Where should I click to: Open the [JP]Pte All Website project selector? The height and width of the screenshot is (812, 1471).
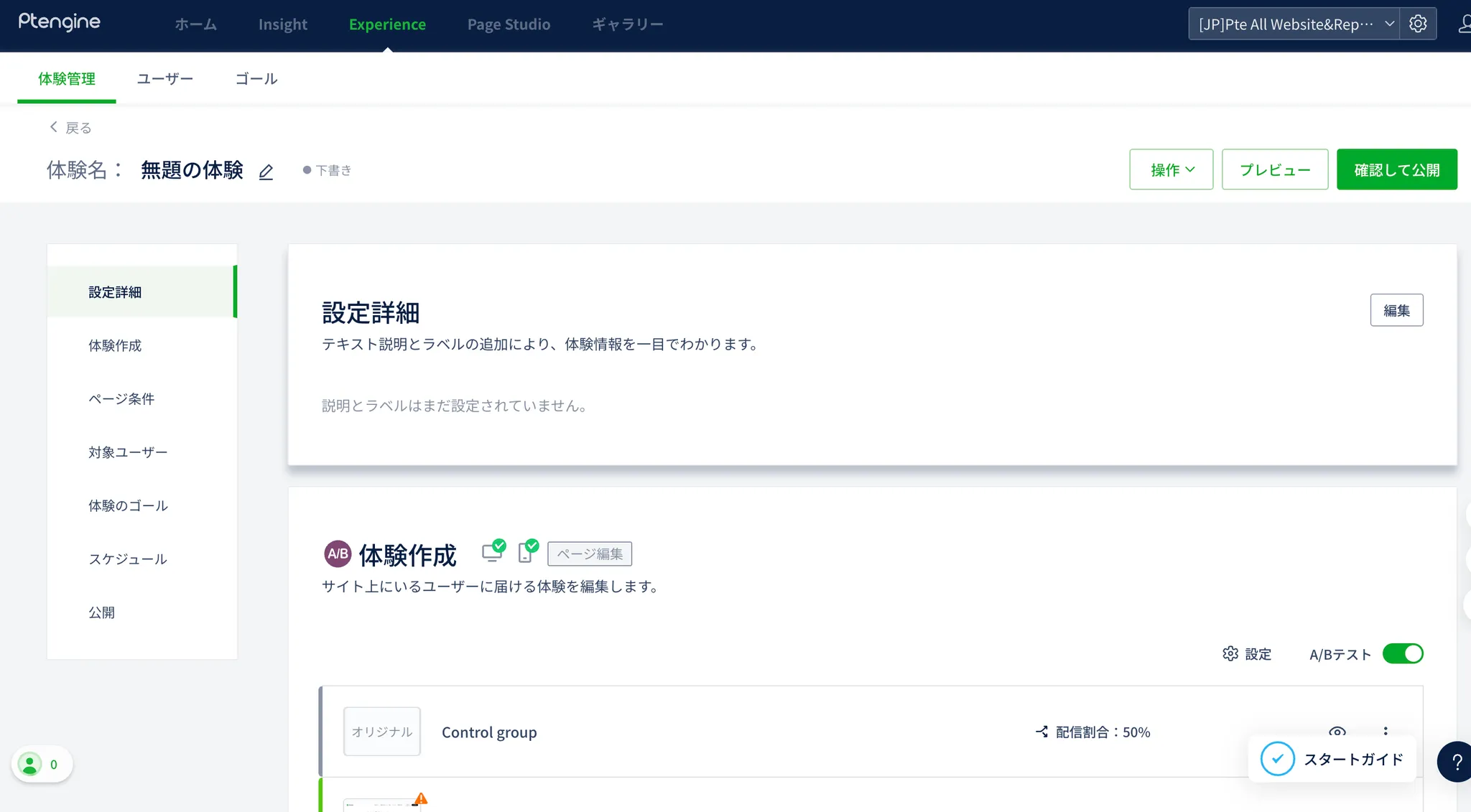(x=1293, y=24)
